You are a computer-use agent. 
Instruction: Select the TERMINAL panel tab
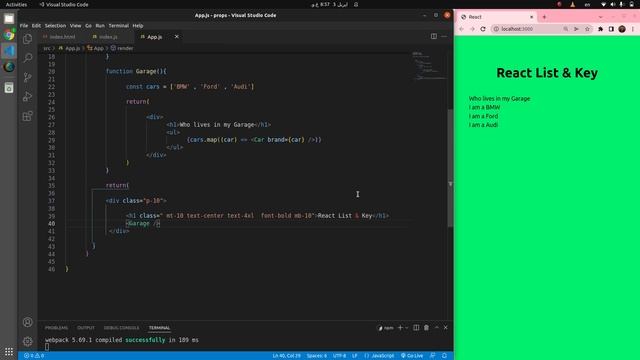click(159, 328)
